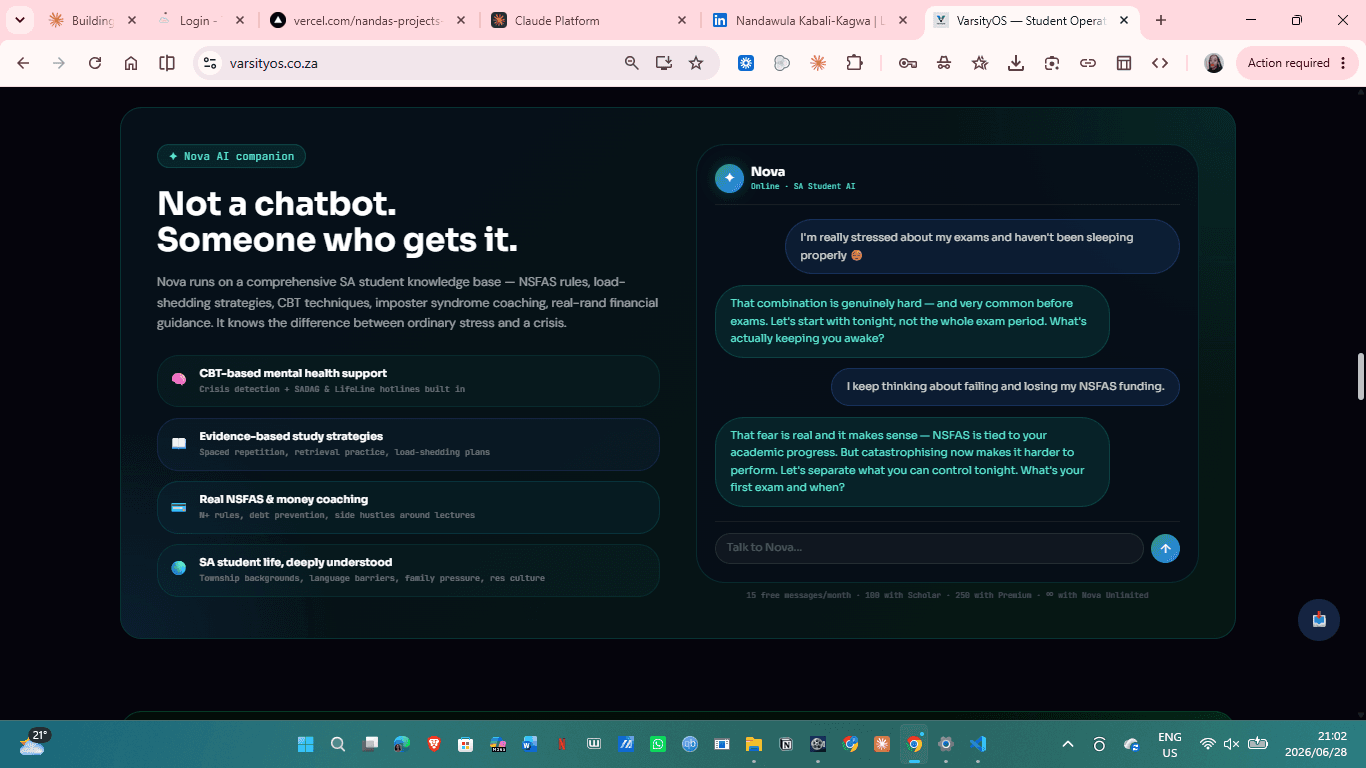
Task: Open the floating inbox widget button
Action: point(1318,619)
